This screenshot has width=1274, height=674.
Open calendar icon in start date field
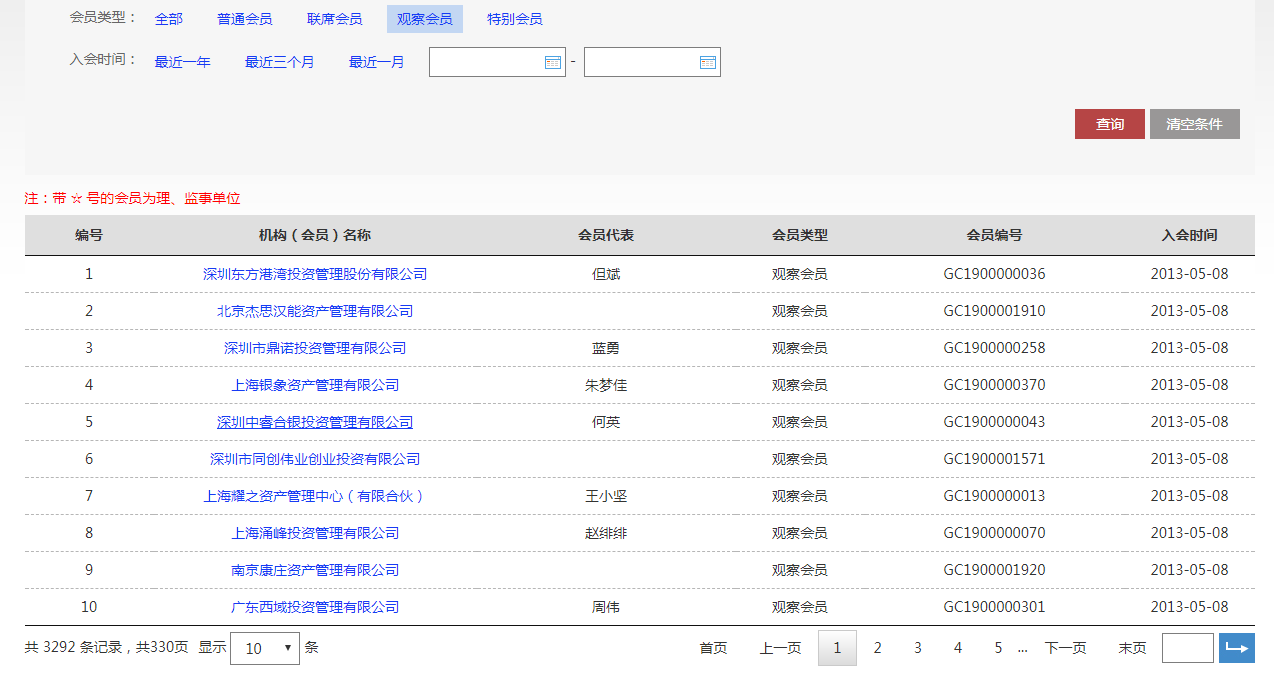point(553,62)
